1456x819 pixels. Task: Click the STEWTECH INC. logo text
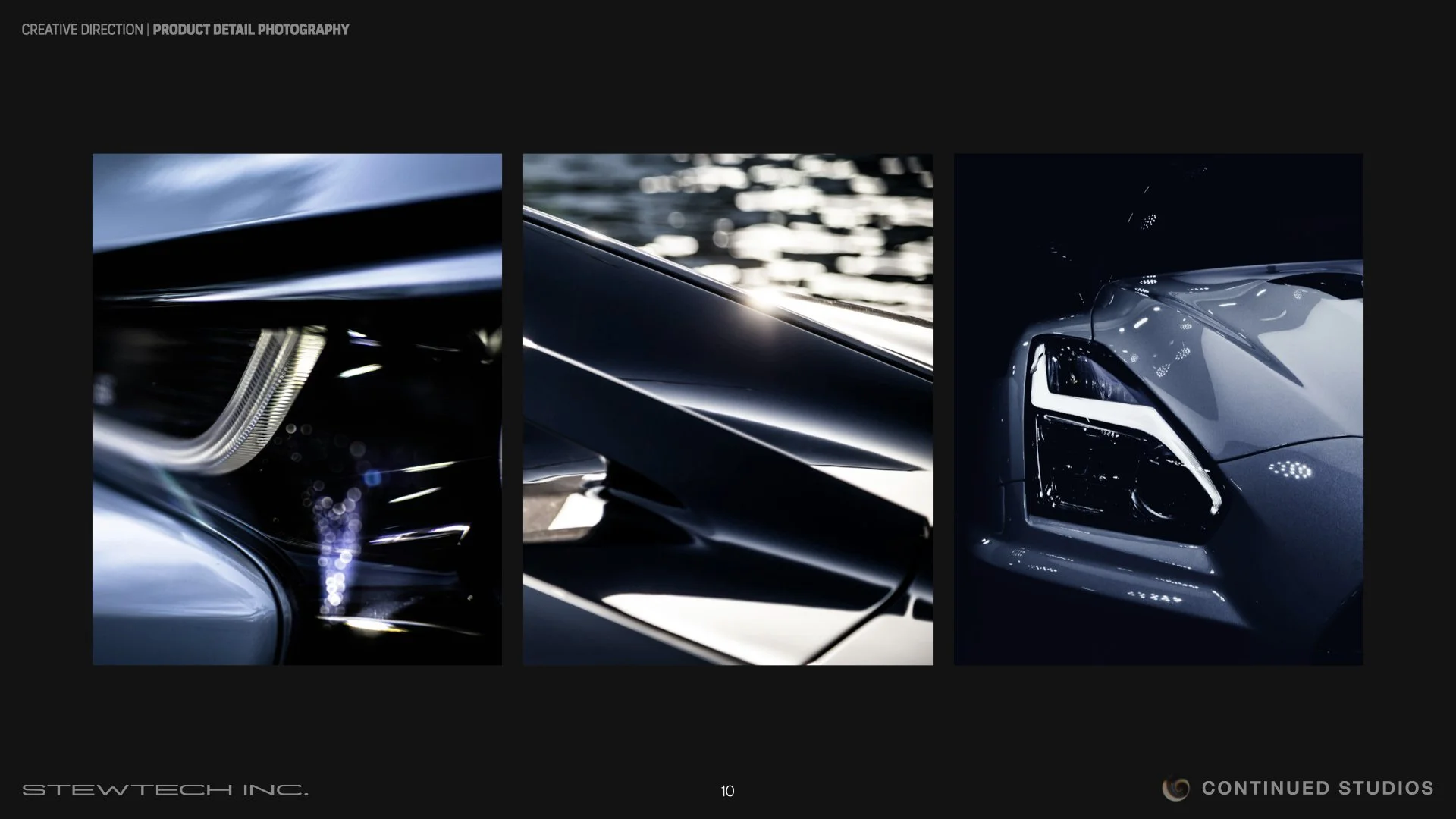pos(165,790)
